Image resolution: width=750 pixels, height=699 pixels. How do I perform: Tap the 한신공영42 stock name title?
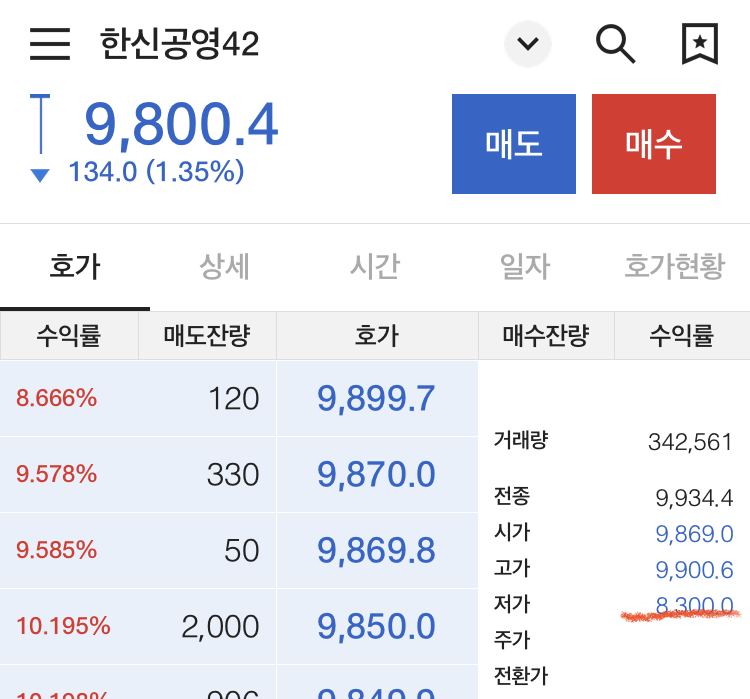[180, 44]
